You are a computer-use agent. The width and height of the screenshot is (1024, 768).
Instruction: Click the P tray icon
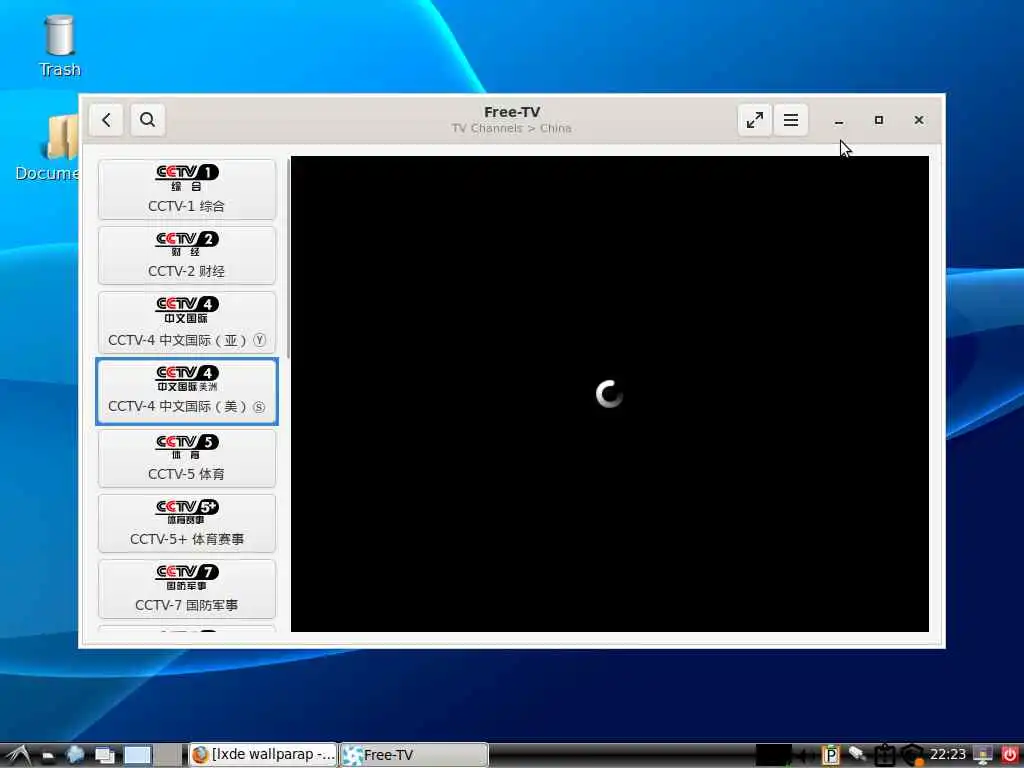pyautogui.click(x=830, y=755)
